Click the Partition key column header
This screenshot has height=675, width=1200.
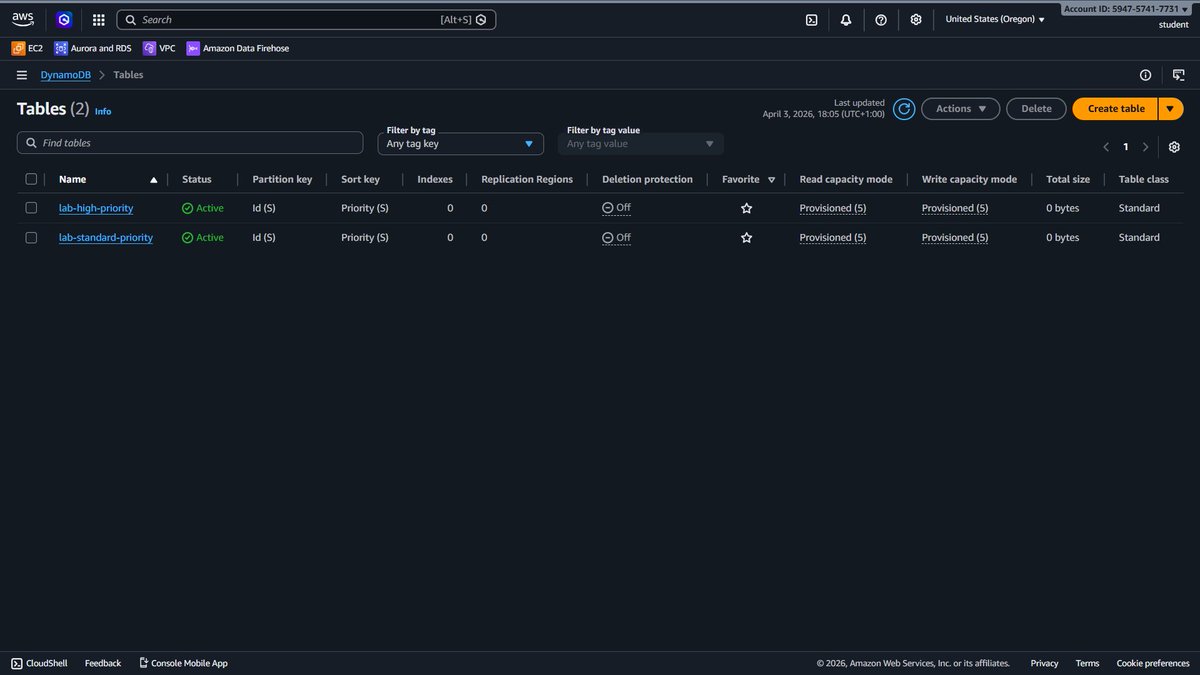click(282, 179)
